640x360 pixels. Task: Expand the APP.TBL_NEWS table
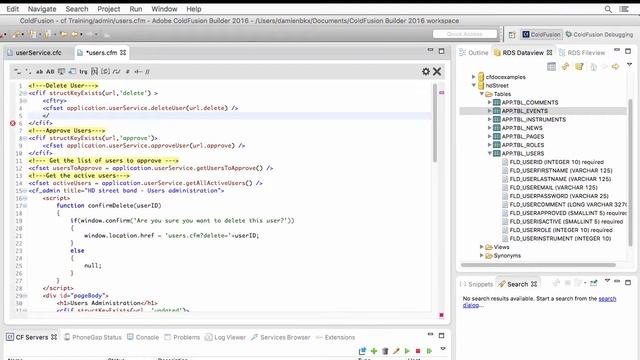point(489,128)
